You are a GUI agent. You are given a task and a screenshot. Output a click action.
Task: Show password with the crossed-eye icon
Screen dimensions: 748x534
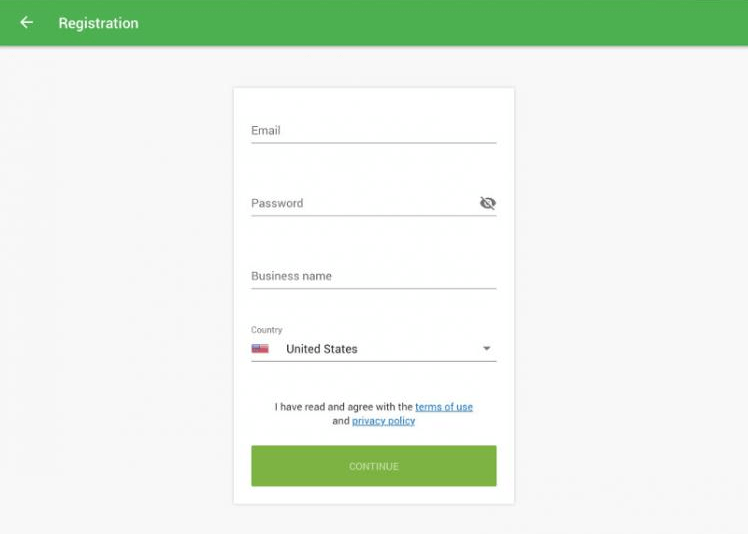pos(487,203)
